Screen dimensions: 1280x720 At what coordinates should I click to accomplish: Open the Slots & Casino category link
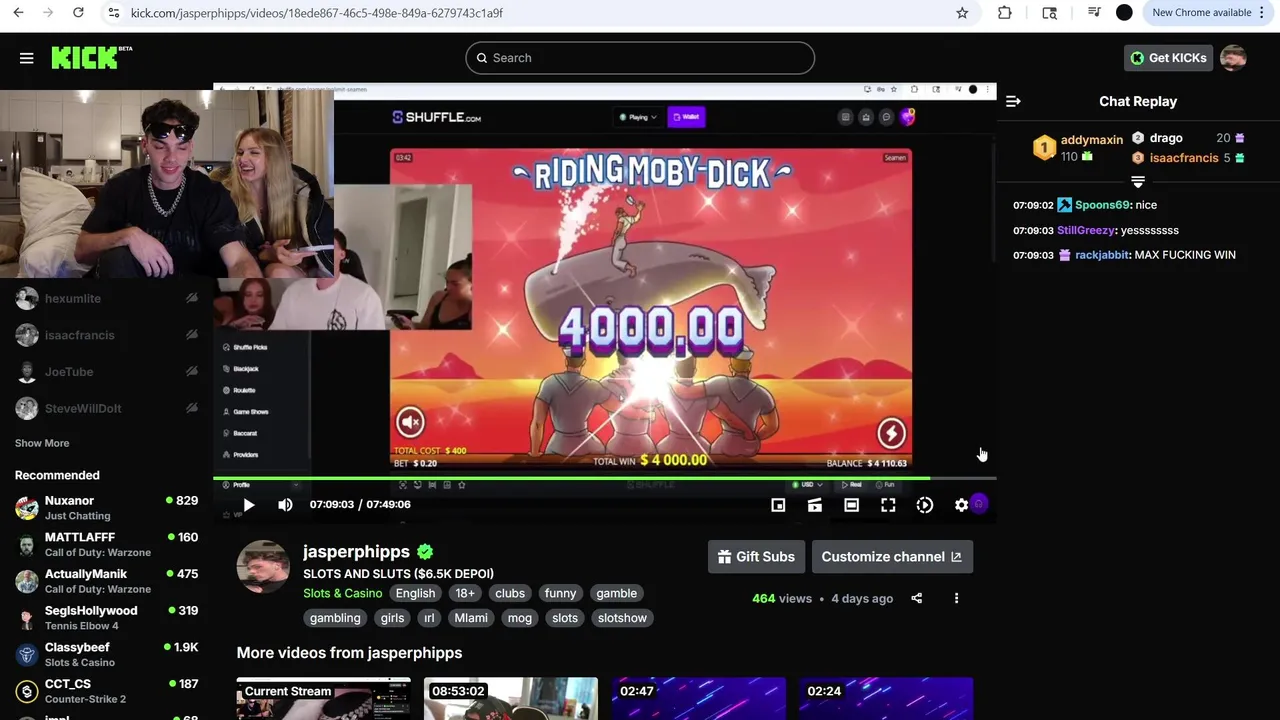pyautogui.click(x=343, y=593)
